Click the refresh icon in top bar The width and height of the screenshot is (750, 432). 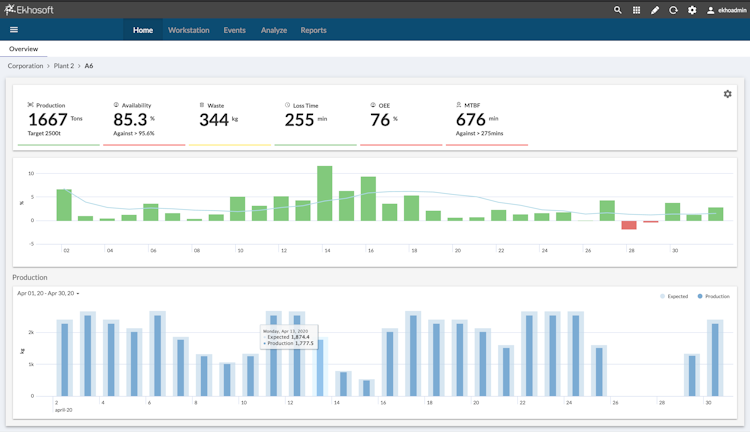(673, 10)
